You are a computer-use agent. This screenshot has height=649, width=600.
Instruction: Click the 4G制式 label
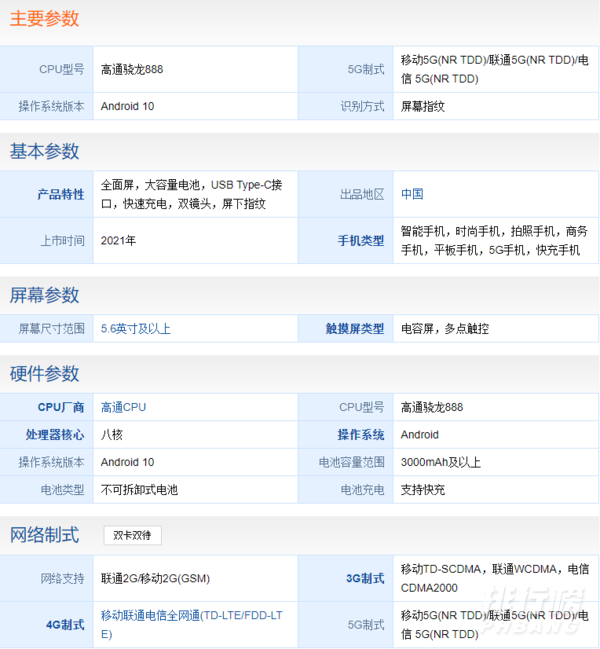pos(65,625)
